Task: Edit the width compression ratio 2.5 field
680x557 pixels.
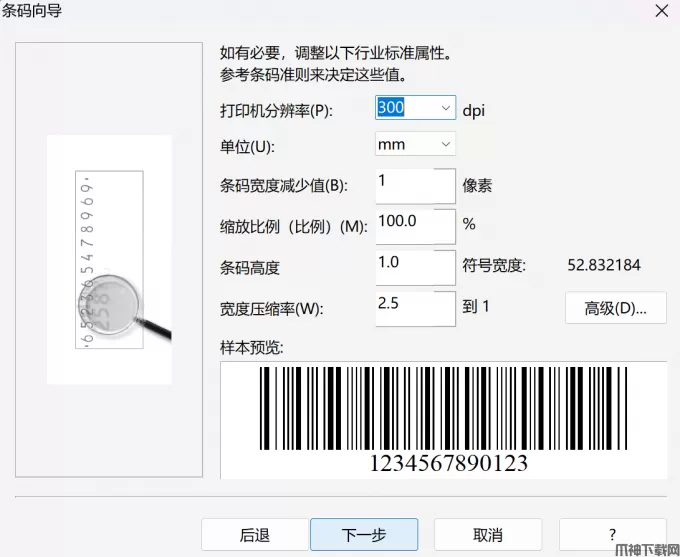Action: 415,308
